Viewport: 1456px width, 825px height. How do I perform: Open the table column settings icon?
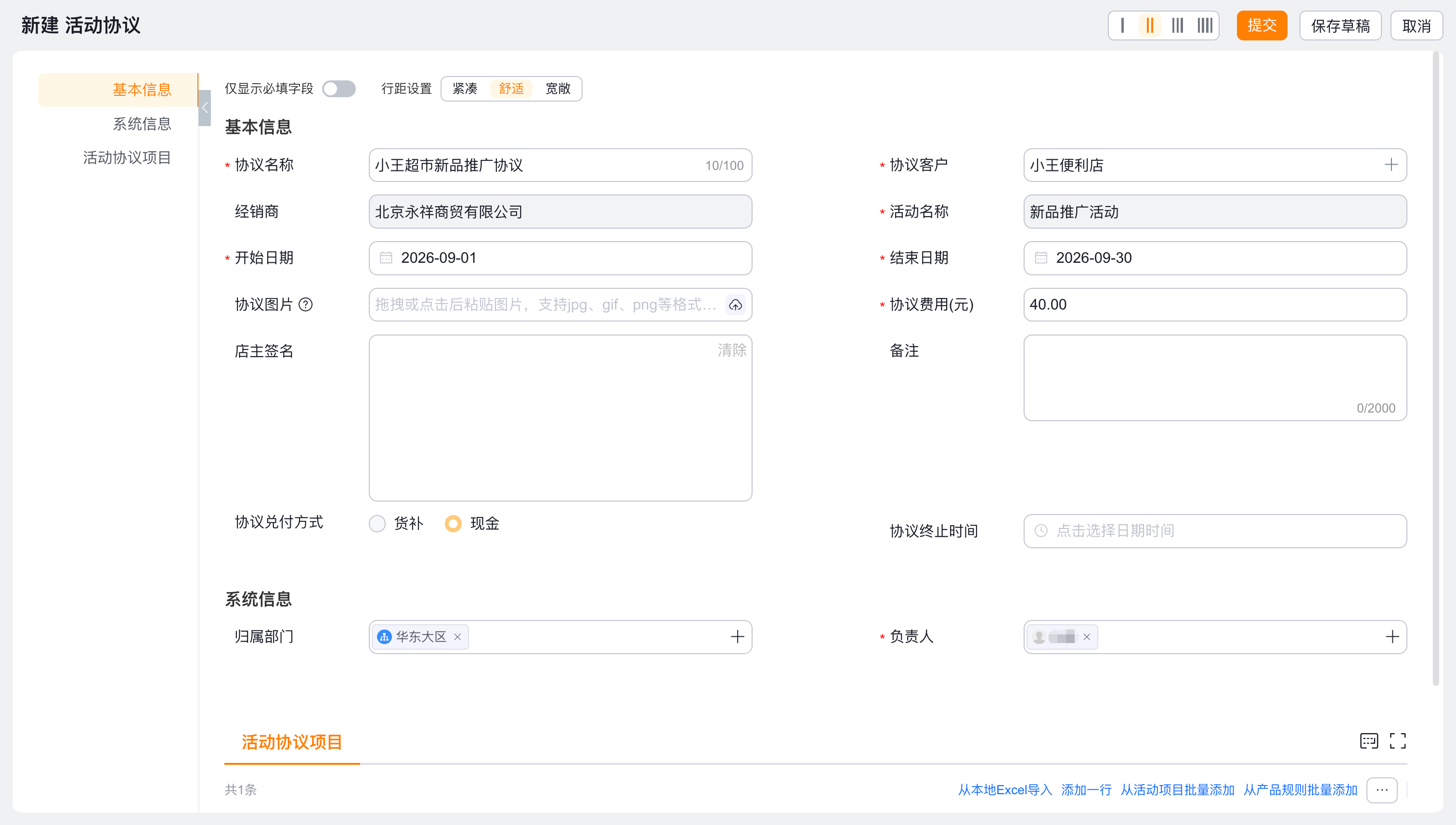1369,741
